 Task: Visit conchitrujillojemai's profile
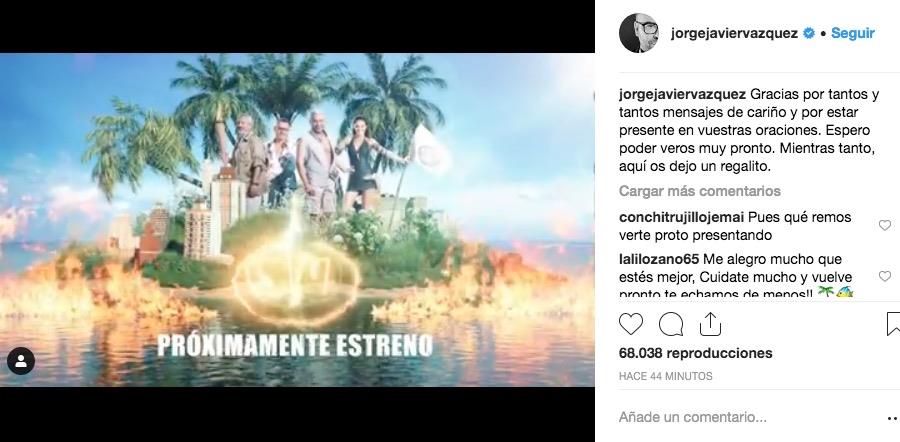click(x=681, y=218)
